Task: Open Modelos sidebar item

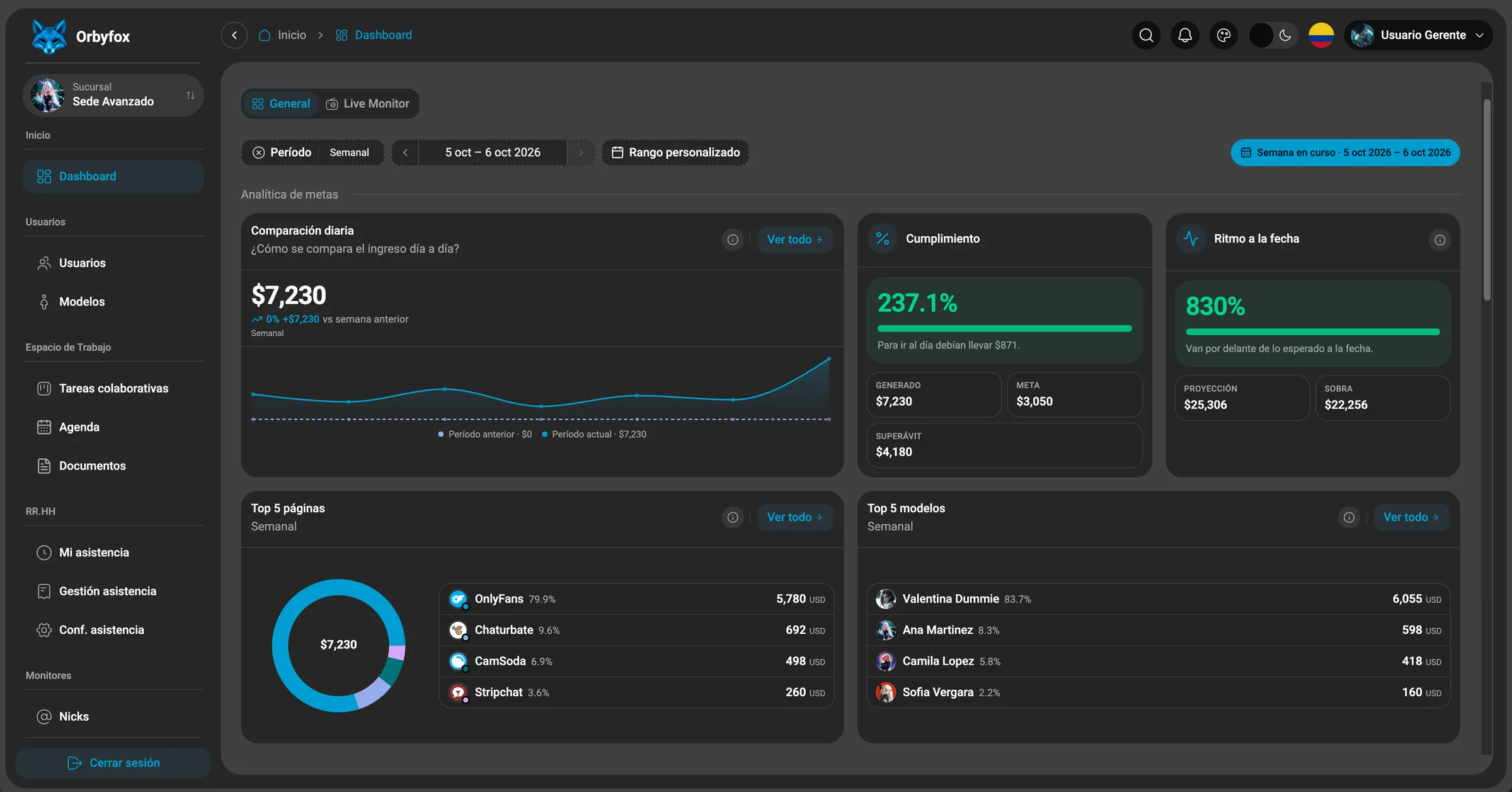Action: 113,302
